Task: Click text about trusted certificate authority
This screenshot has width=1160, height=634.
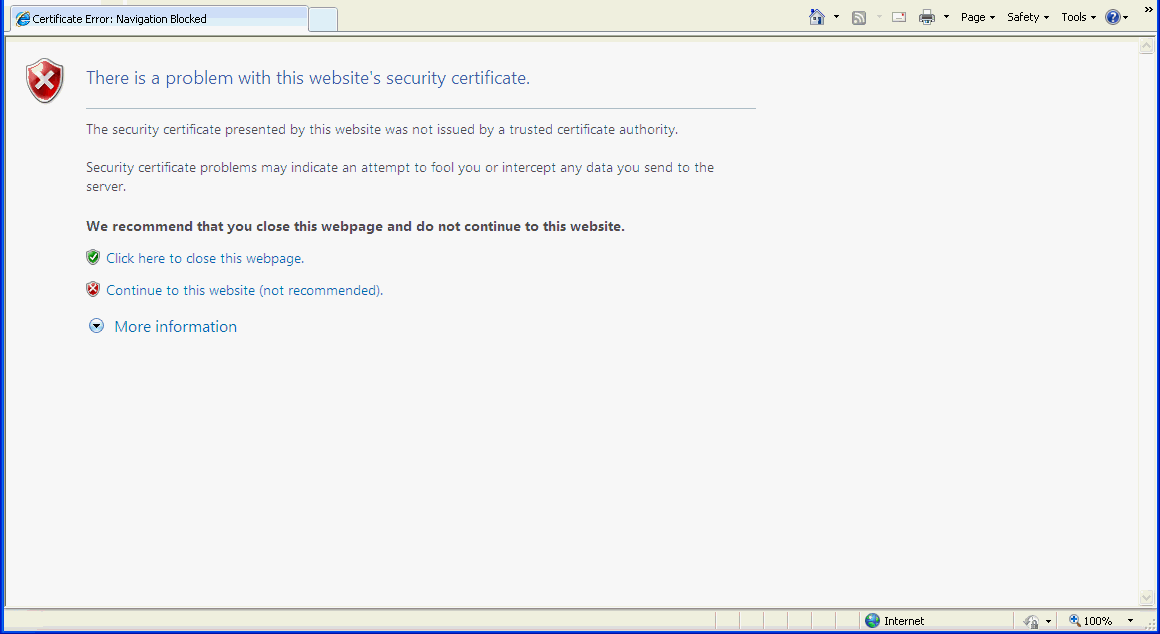Action: coord(382,129)
